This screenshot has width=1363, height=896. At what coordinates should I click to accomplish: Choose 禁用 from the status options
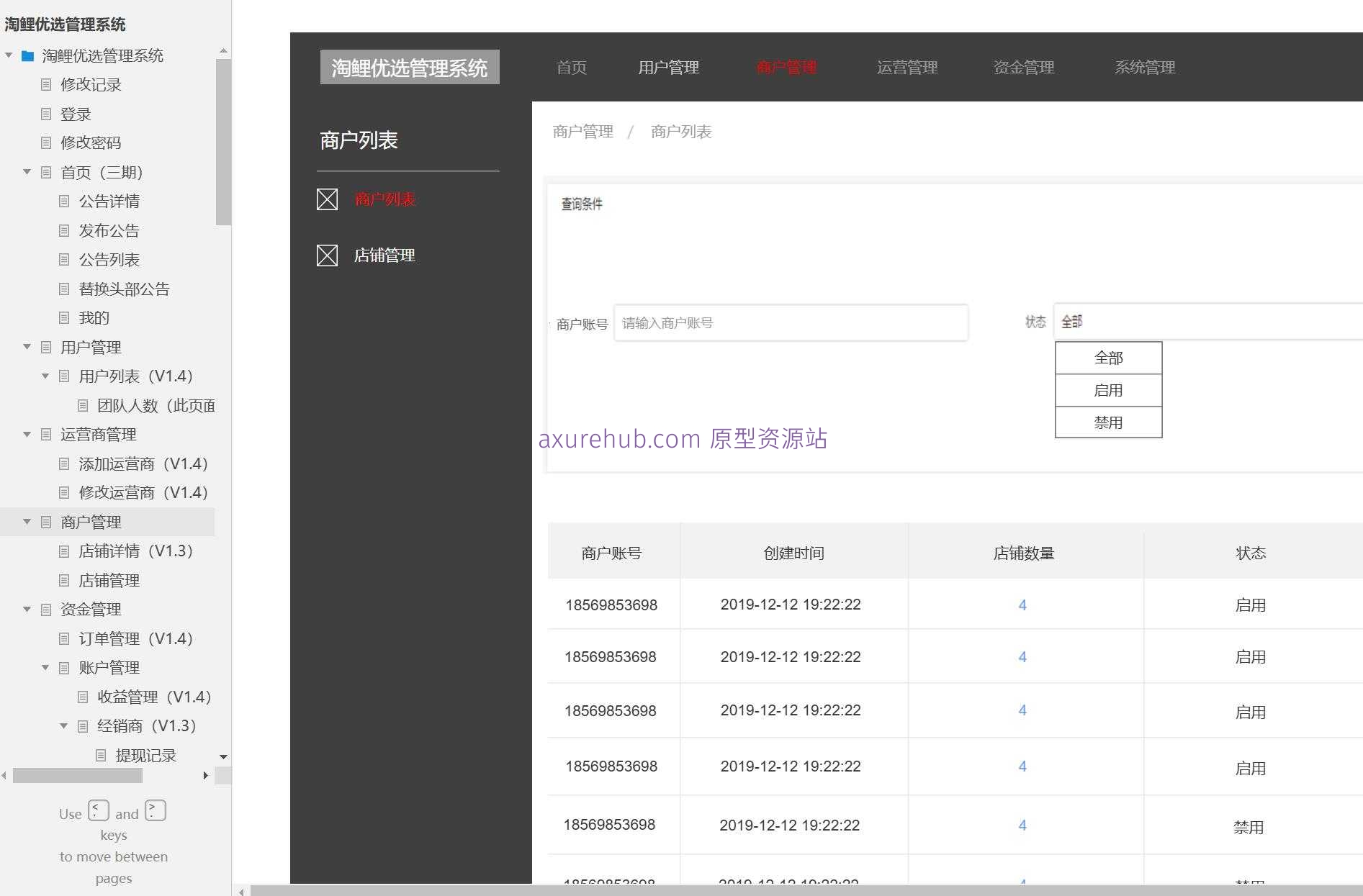[1108, 422]
